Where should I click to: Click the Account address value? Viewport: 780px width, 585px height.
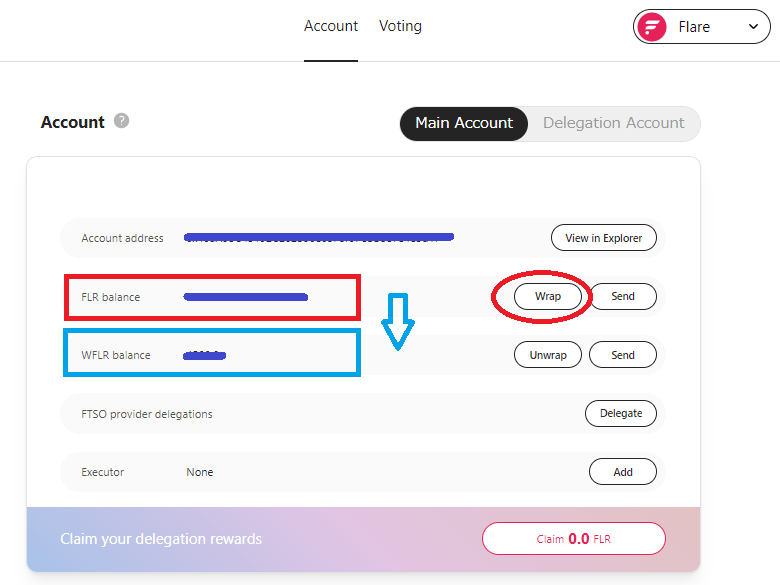(x=320, y=238)
